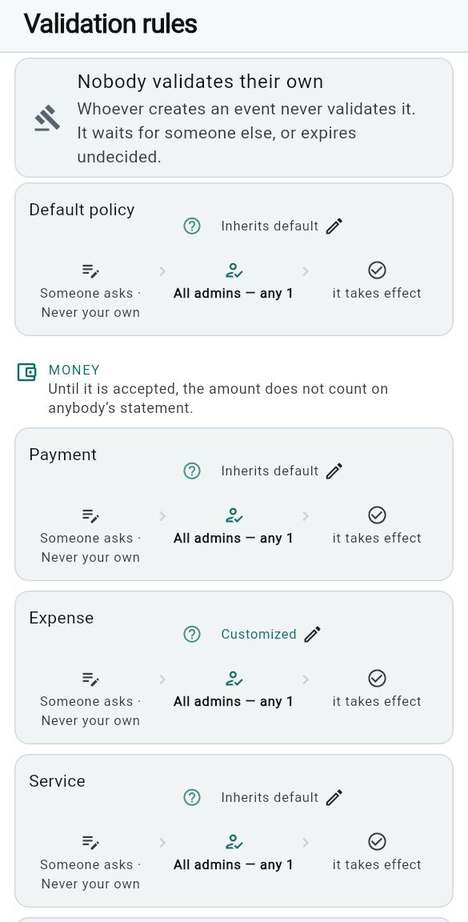This screenshot has width=468, height=922.
Task: Click the chevron before 'it takes effect' in Expense
Action: [305, 679]
